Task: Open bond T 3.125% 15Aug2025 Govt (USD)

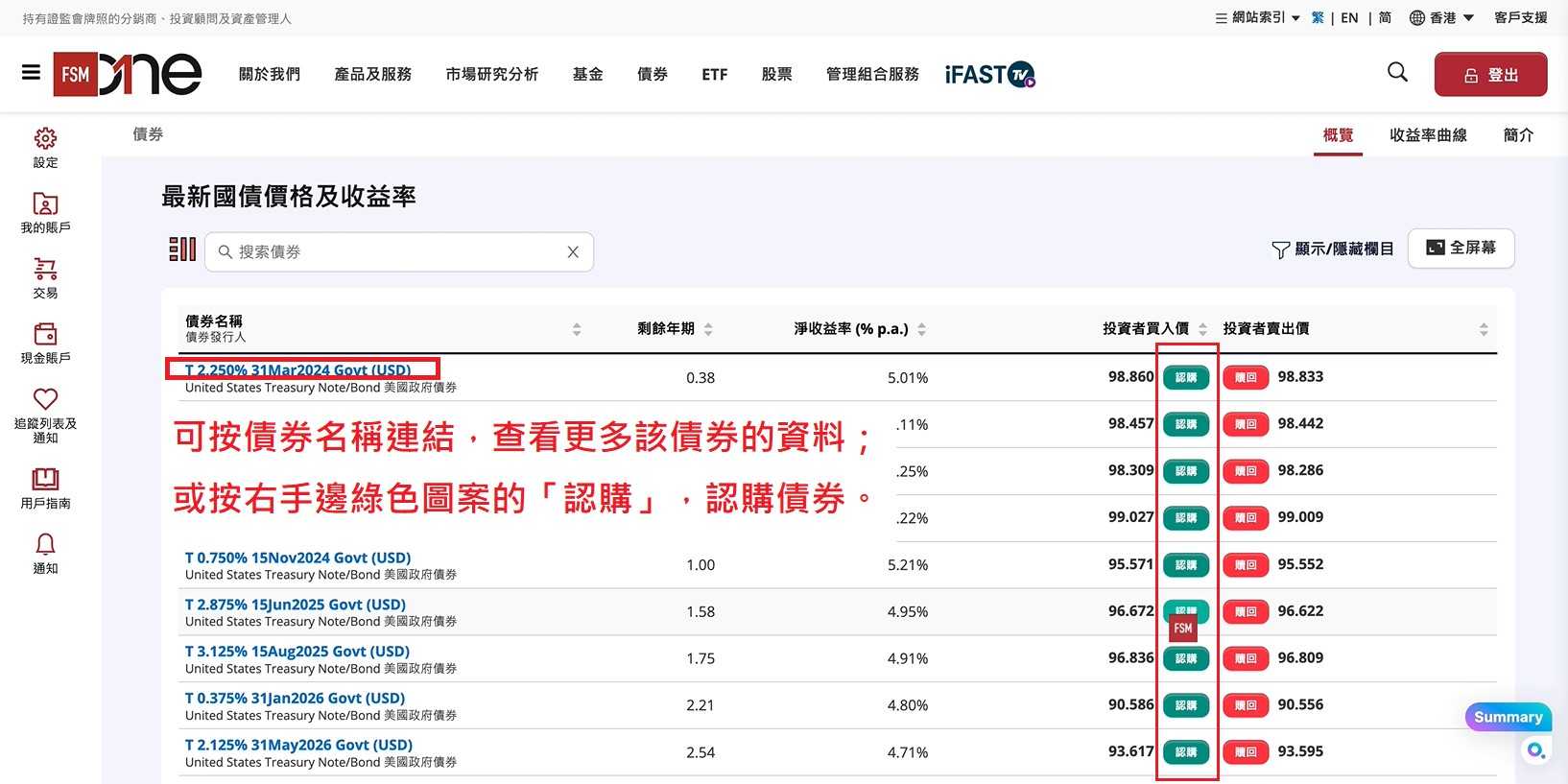Action: point(297,652)
